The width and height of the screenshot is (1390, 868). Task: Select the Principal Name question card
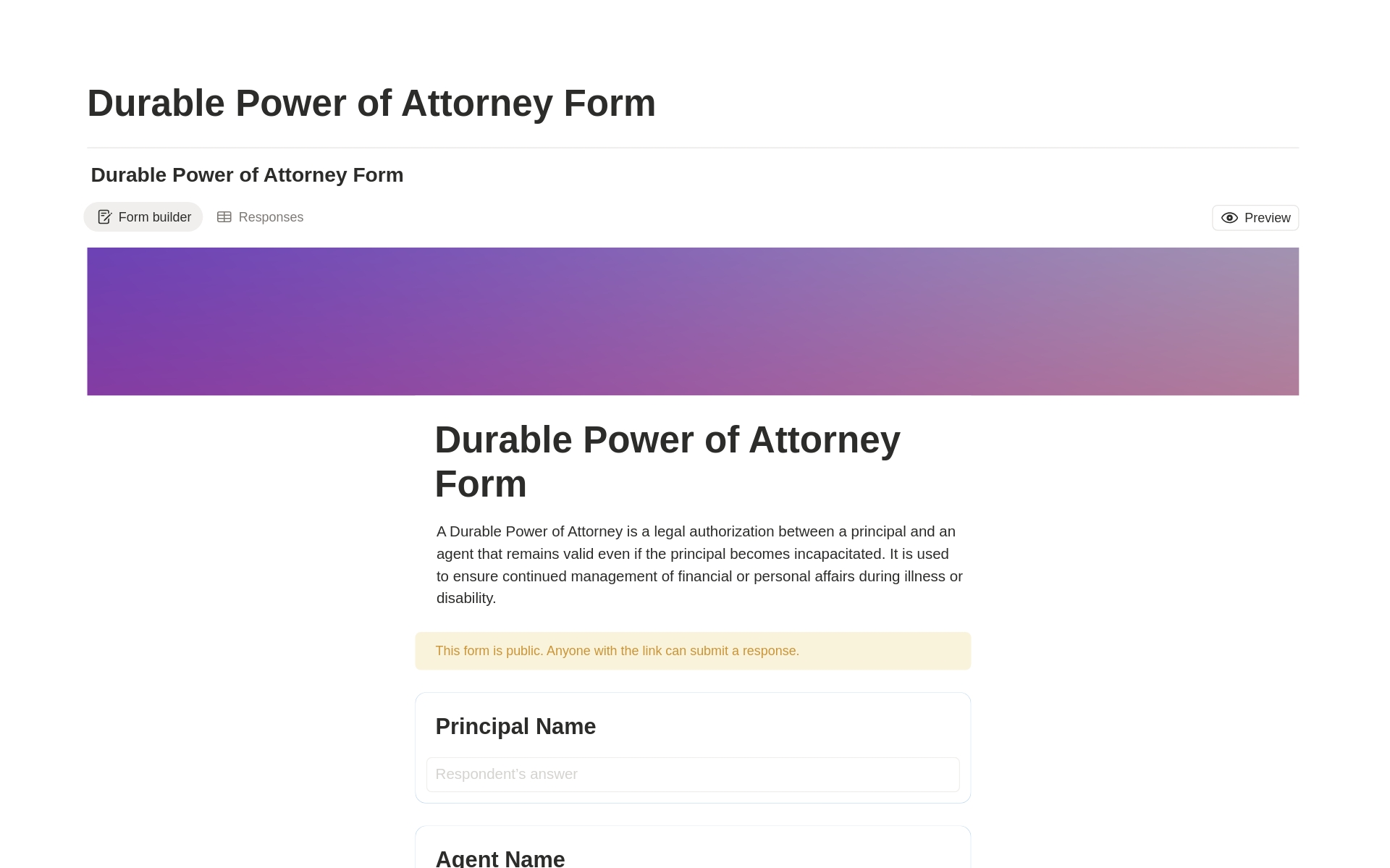pos(692,747)
